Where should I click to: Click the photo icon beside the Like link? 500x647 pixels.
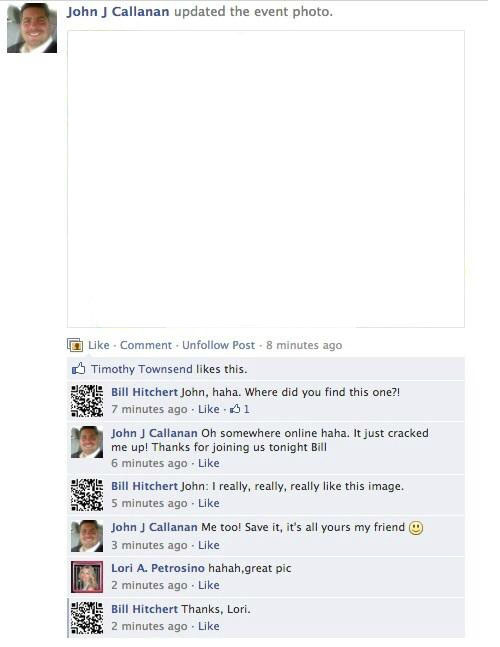75,345
